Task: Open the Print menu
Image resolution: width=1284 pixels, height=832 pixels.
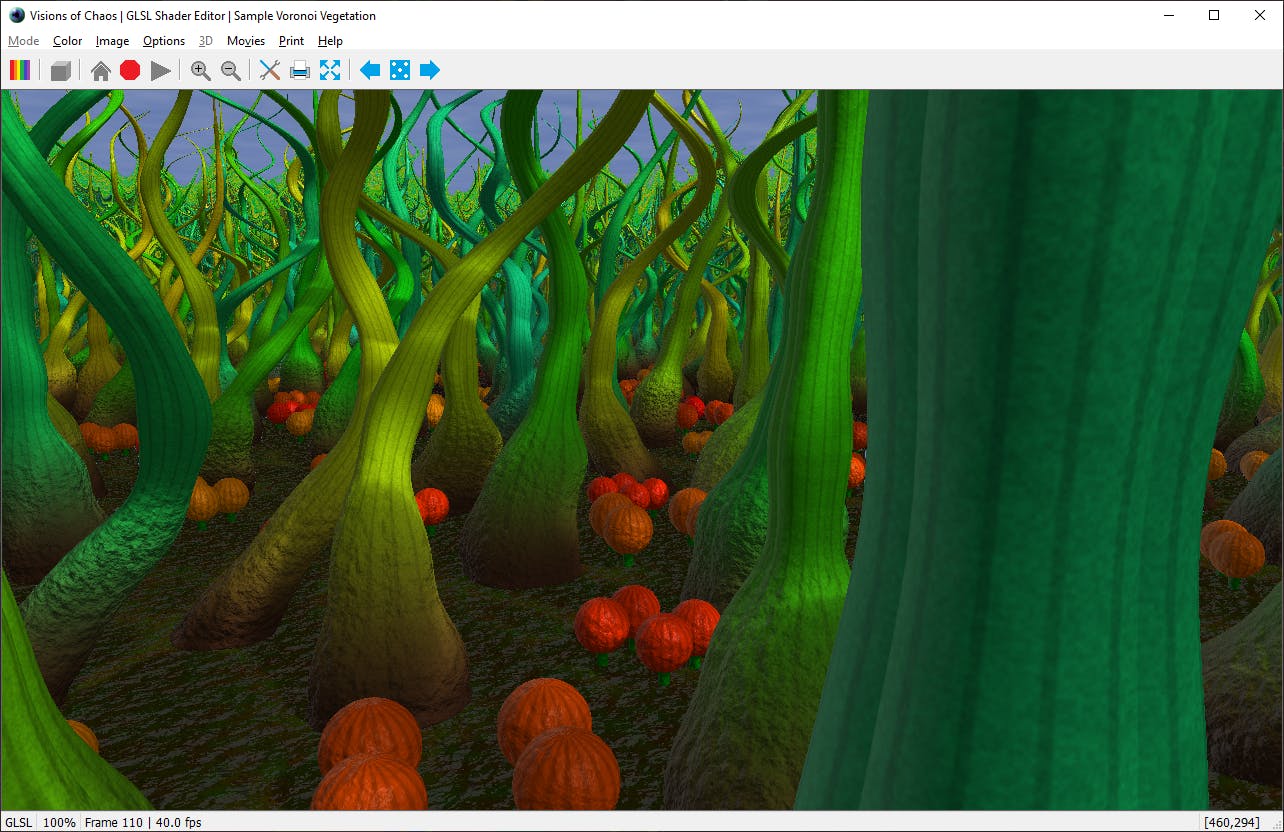Action: pos(291,41)
